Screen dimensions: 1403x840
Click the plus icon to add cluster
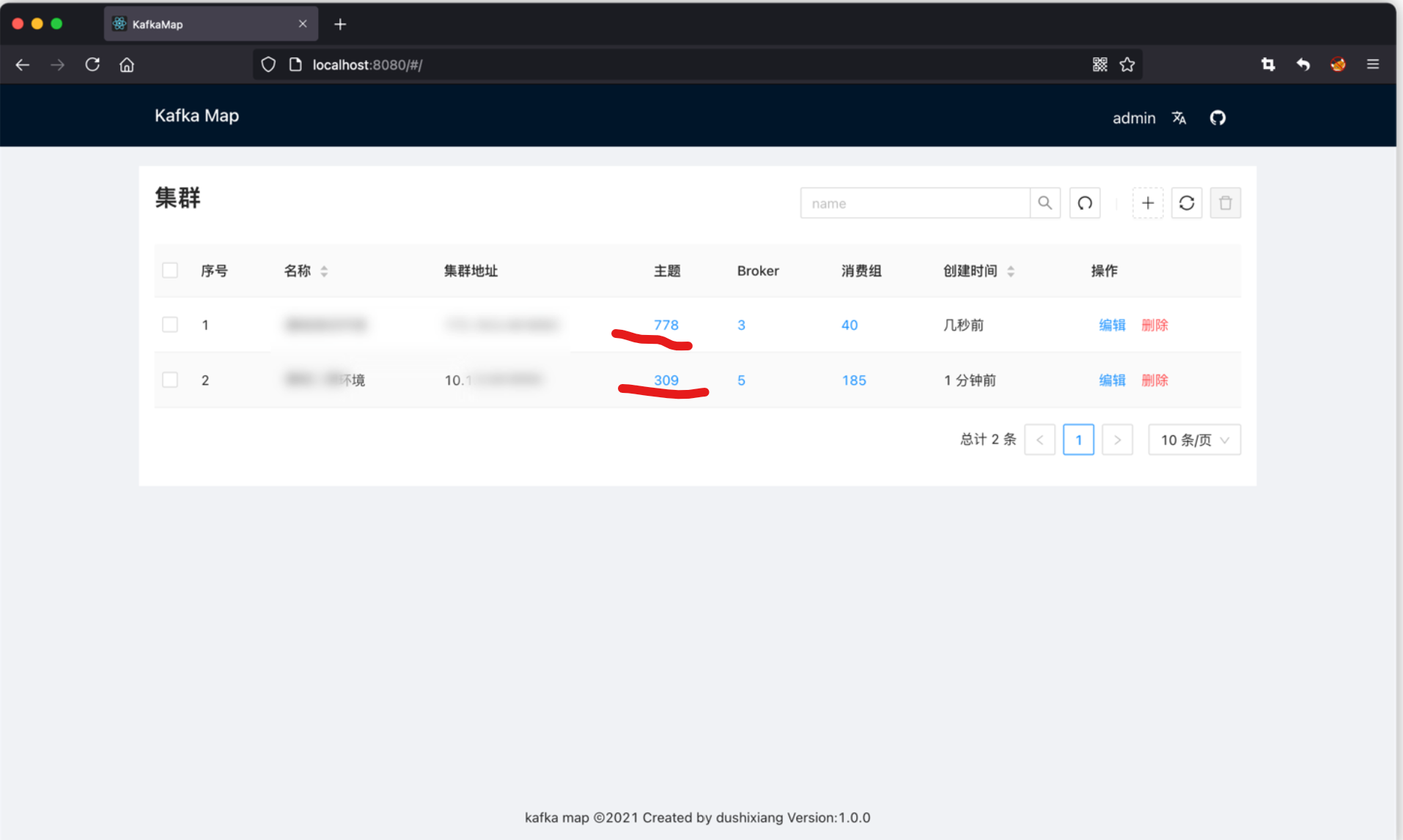click(x=1148, y=203)
